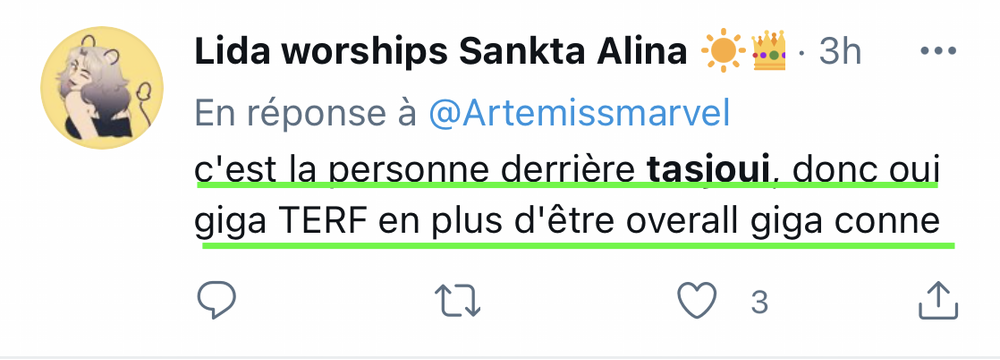Like the tweet with the heart icon
This screenshot has width=1000, height=360.
pos(696,301)
